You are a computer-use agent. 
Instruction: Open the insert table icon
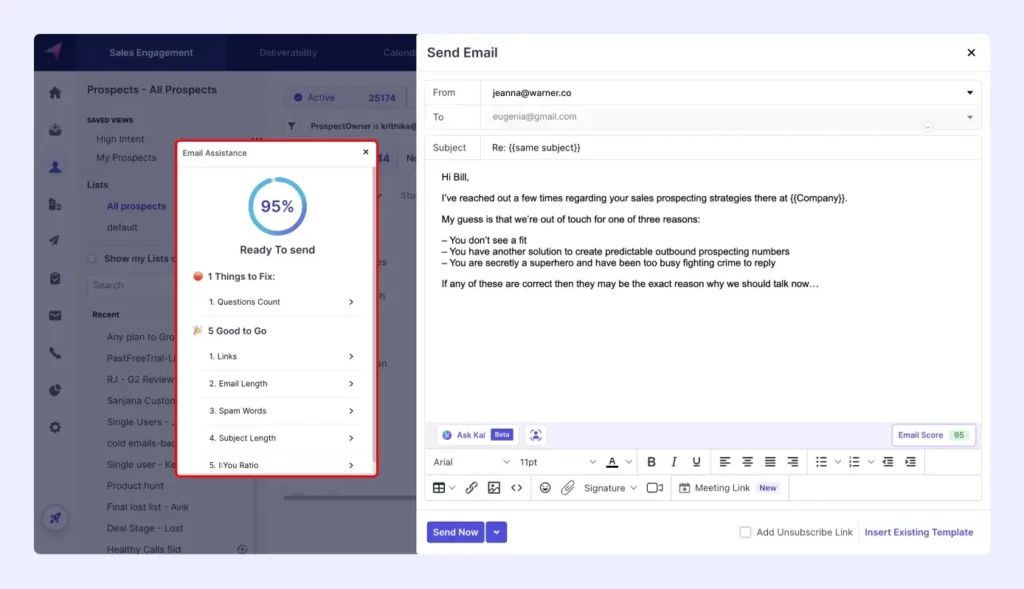tap(439, 487)
